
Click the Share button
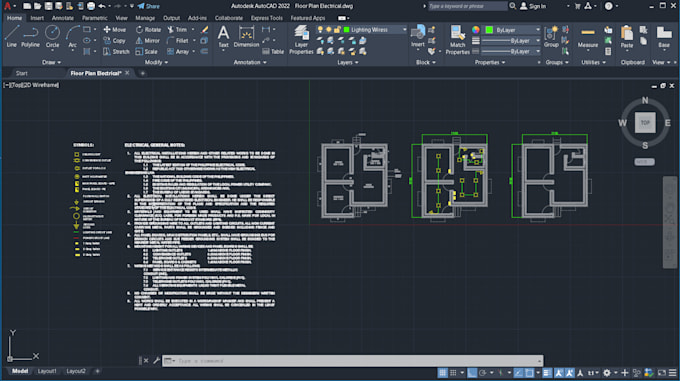click(x=149, y=6)
